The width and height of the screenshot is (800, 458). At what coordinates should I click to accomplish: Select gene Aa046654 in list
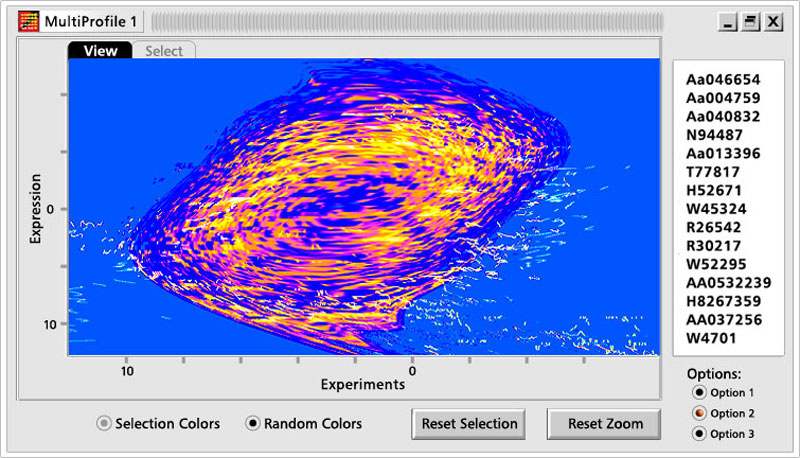[723, 80]
